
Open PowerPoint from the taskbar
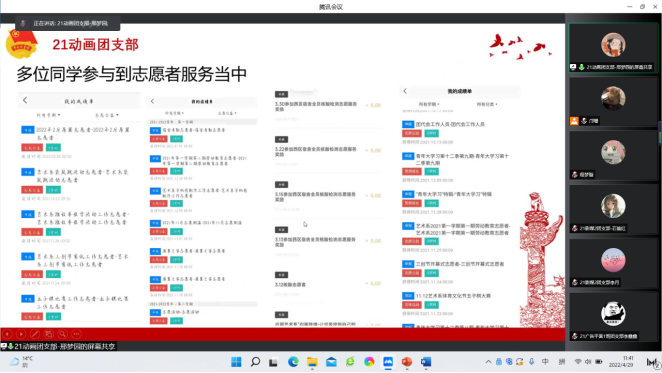(407, 362)
